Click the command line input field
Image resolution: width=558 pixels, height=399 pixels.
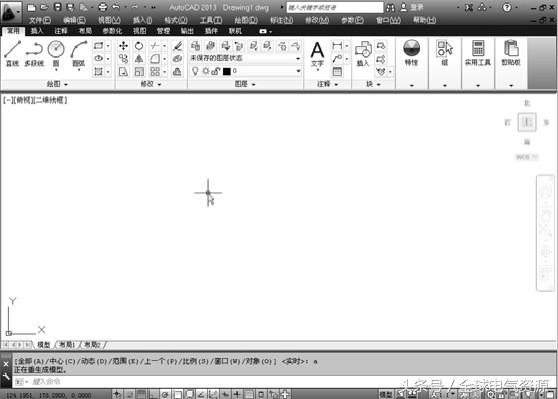tap(285, 382)
